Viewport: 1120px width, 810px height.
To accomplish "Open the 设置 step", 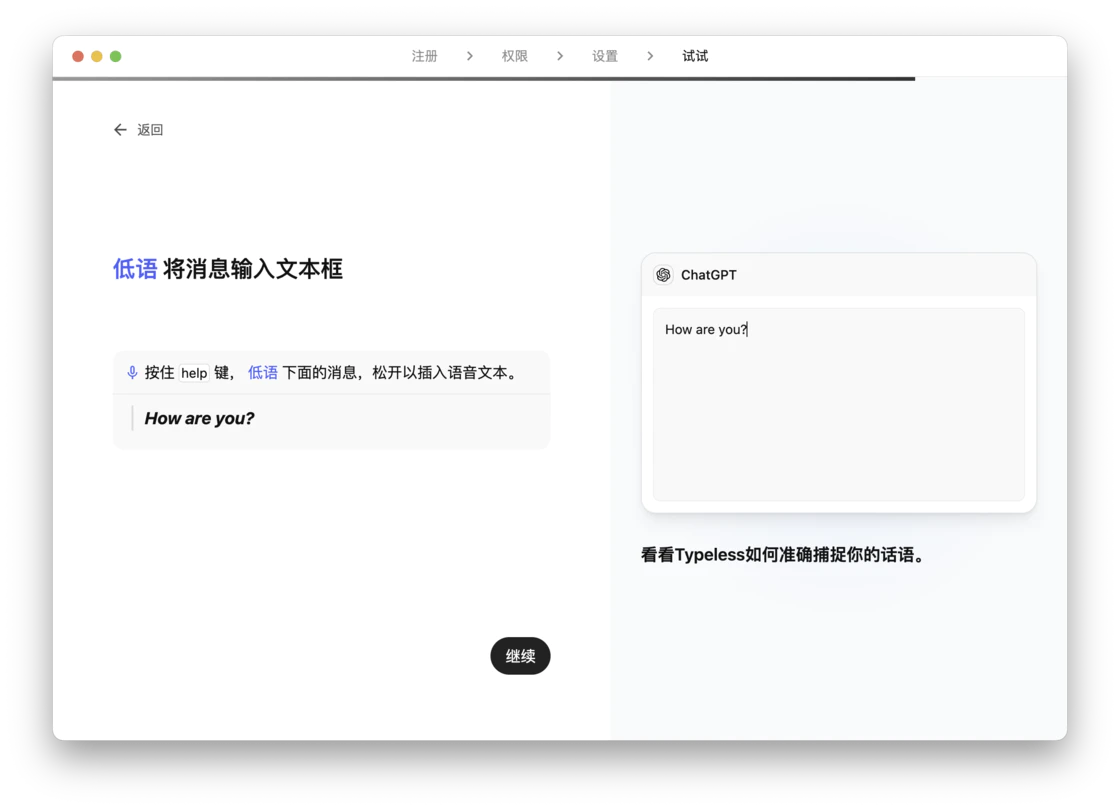I will (x=605, y=56).
